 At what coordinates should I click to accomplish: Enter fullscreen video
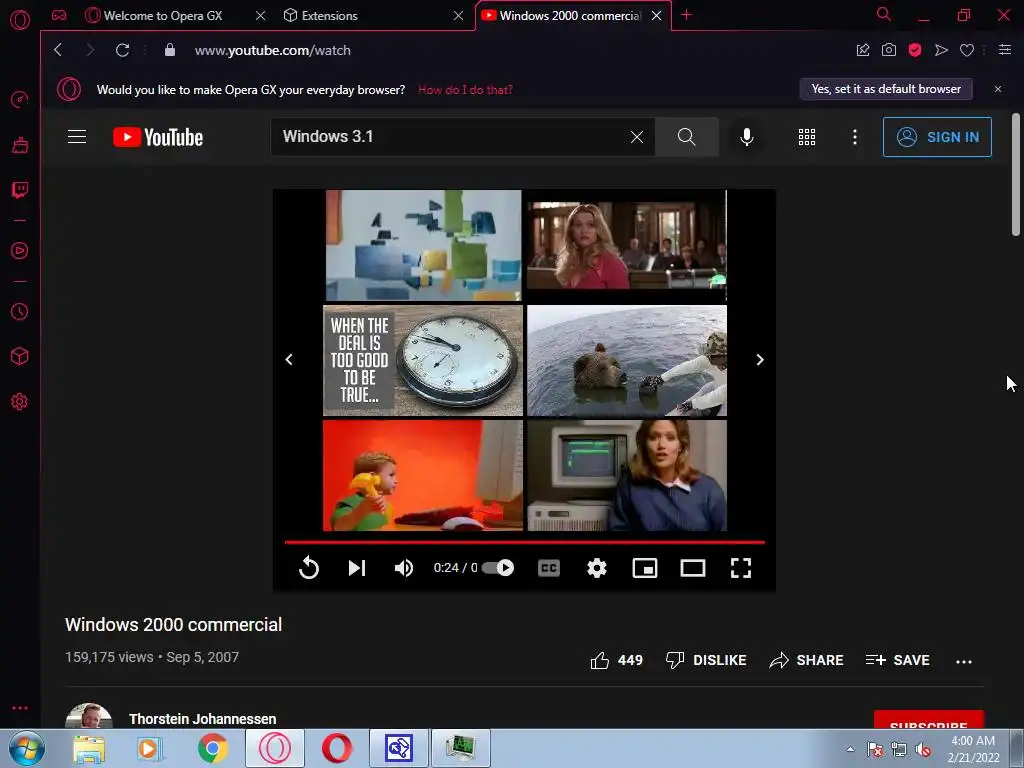(741, 568)
